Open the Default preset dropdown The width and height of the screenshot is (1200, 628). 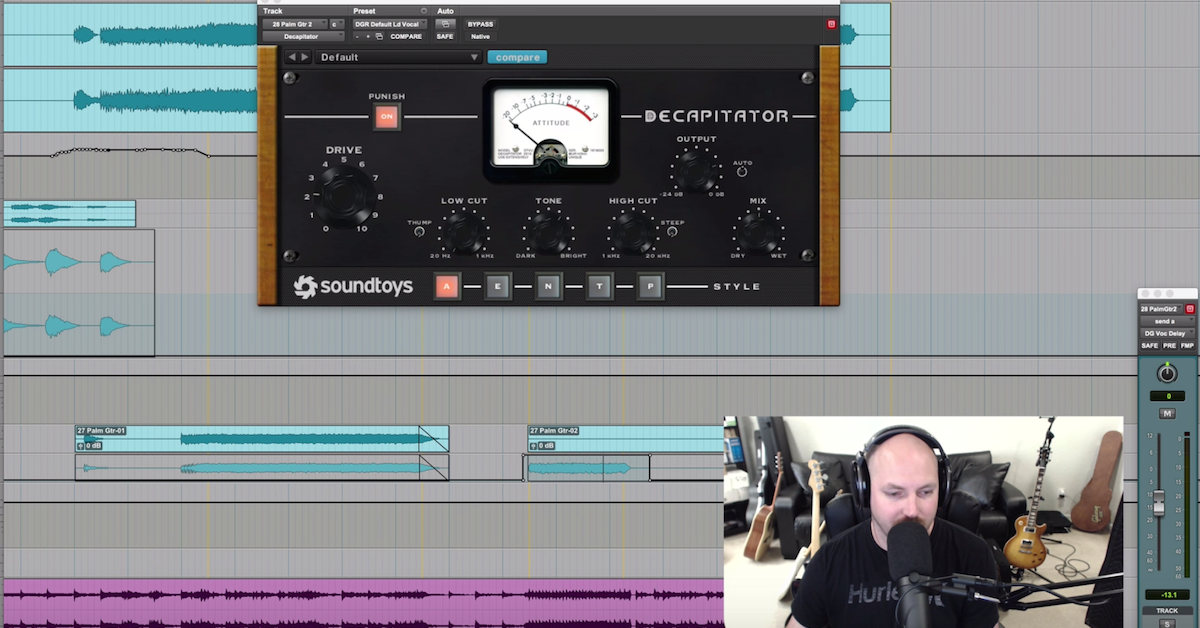pos(398,57)
